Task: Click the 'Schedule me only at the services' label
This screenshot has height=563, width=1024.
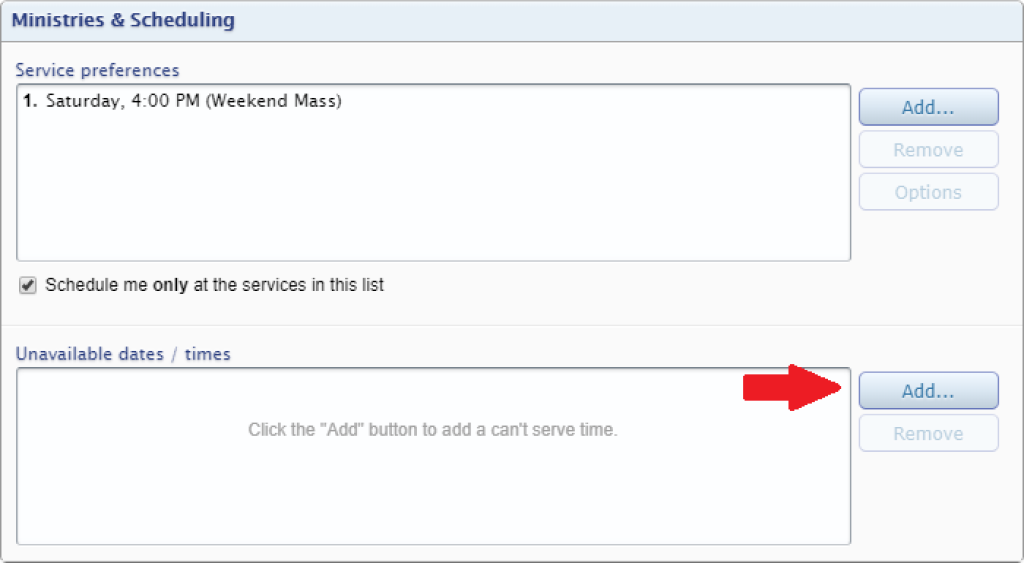Action: coord(214,285)
